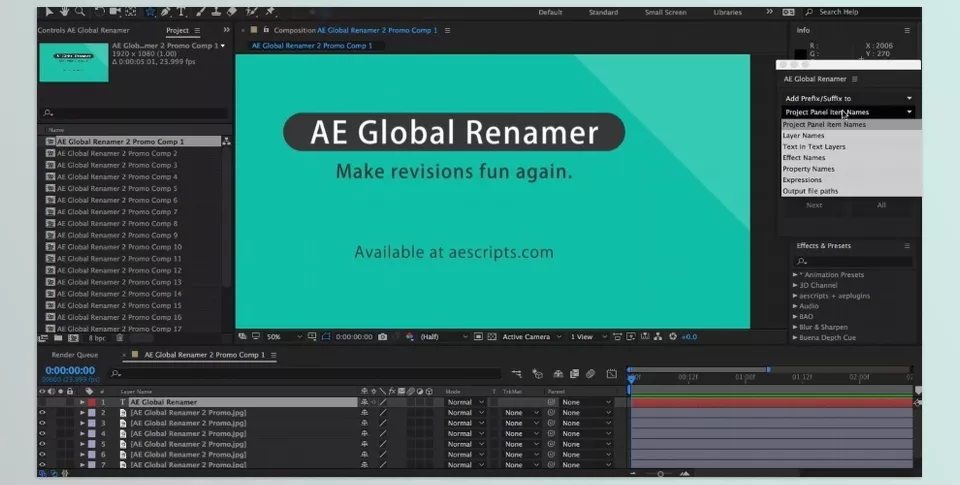Select the Clone Stamp tool
The height and width of the screenshot is (485, 960).
216,12
